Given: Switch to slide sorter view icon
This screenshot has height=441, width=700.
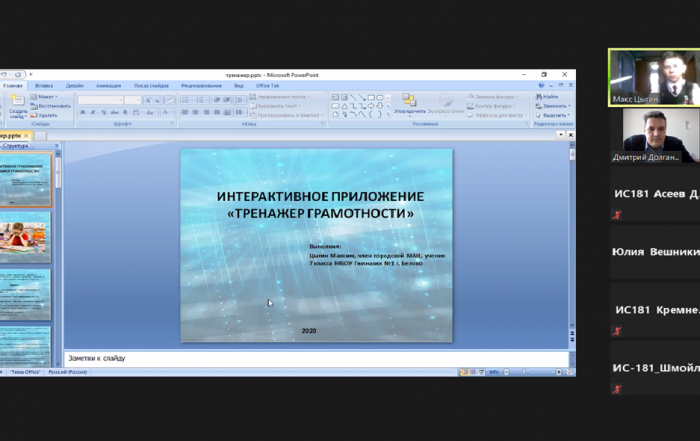Looking at the screenshot, I should click(x=473, y=372).
